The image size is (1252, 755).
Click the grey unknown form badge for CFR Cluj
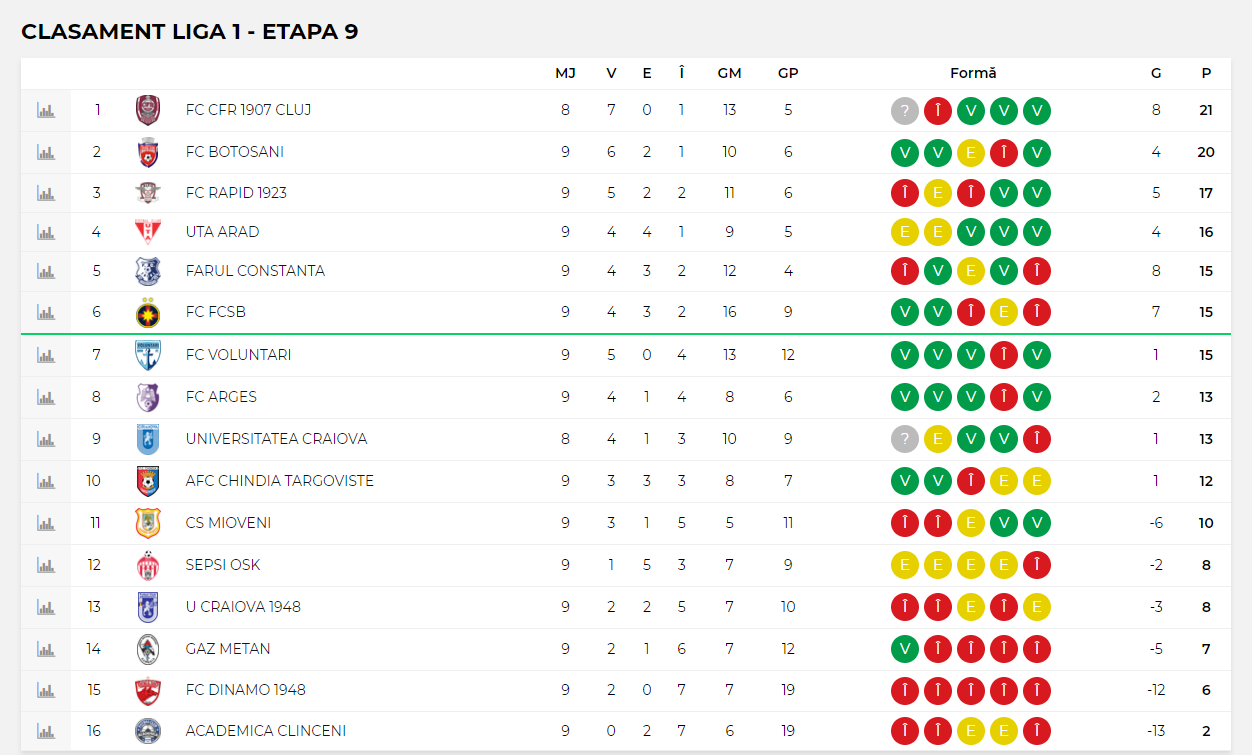[905, 111]
